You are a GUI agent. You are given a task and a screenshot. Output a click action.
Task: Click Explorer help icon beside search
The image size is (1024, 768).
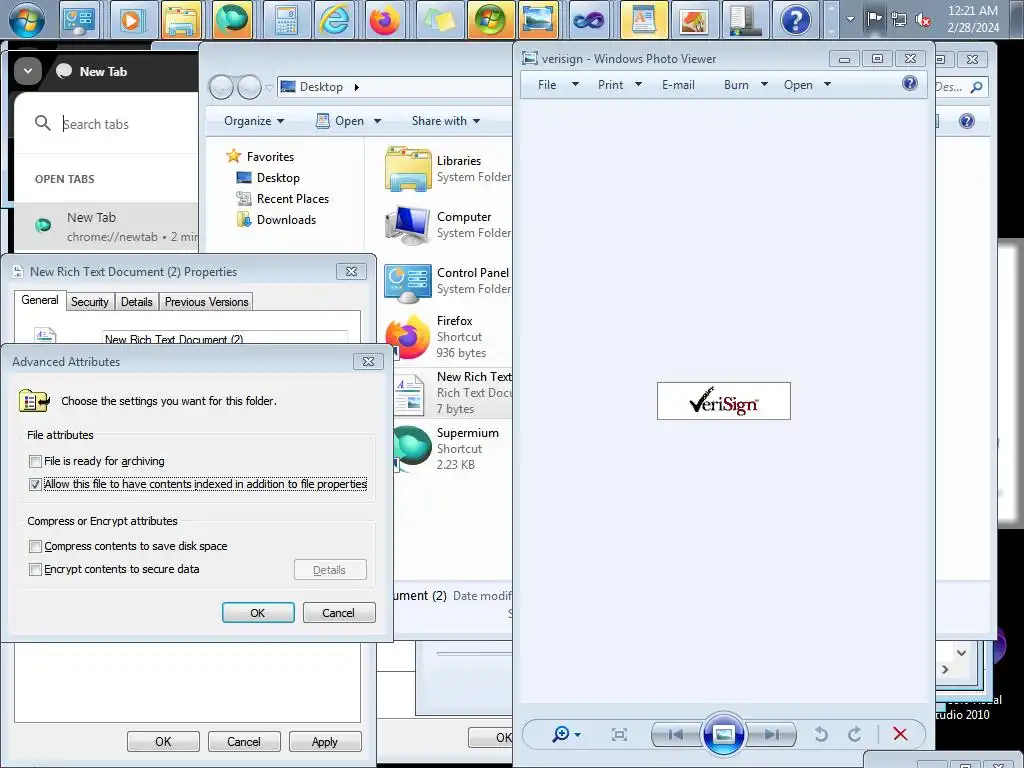click(x=967, y=121)
